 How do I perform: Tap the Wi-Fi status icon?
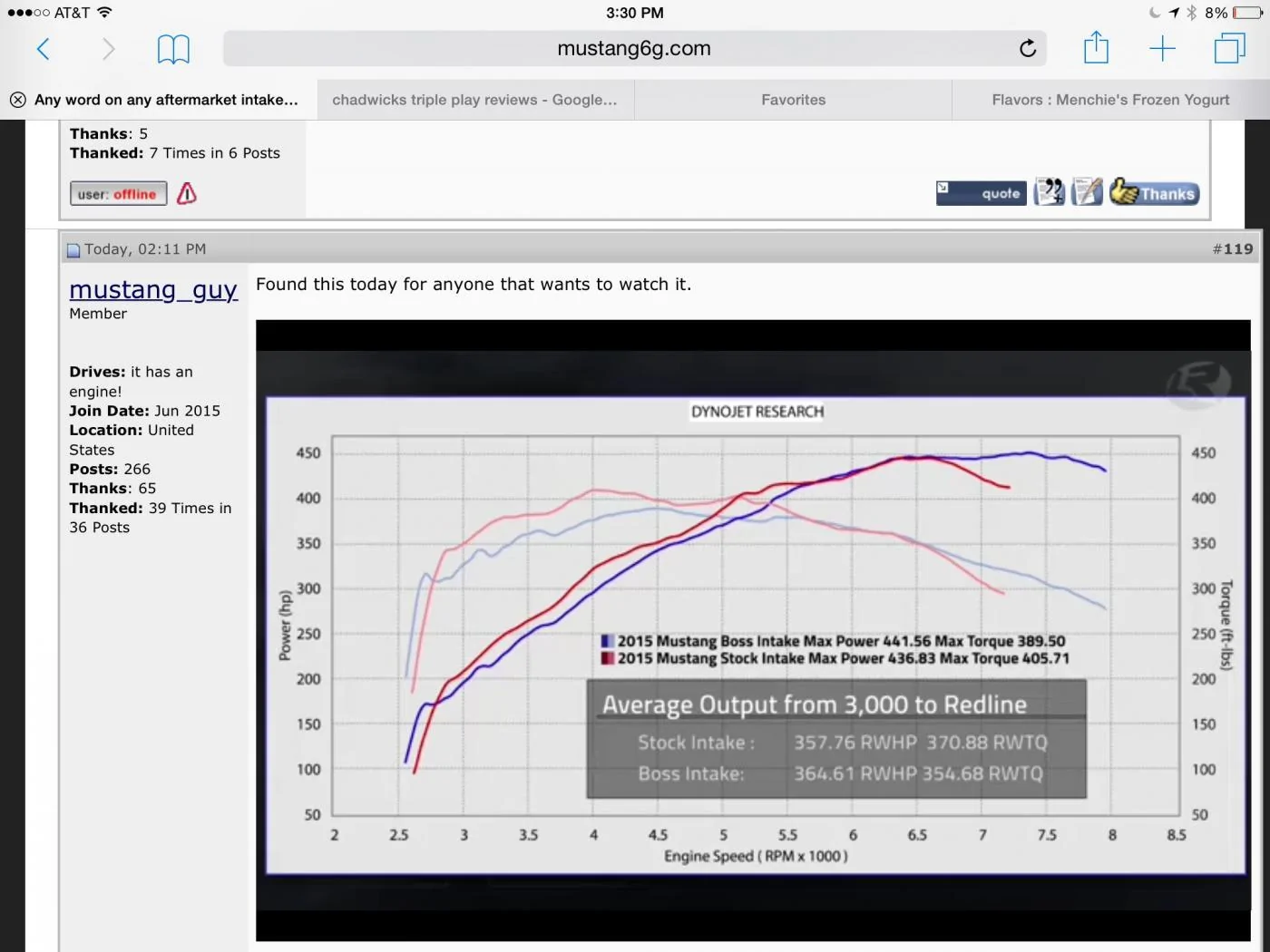point(104,13)
